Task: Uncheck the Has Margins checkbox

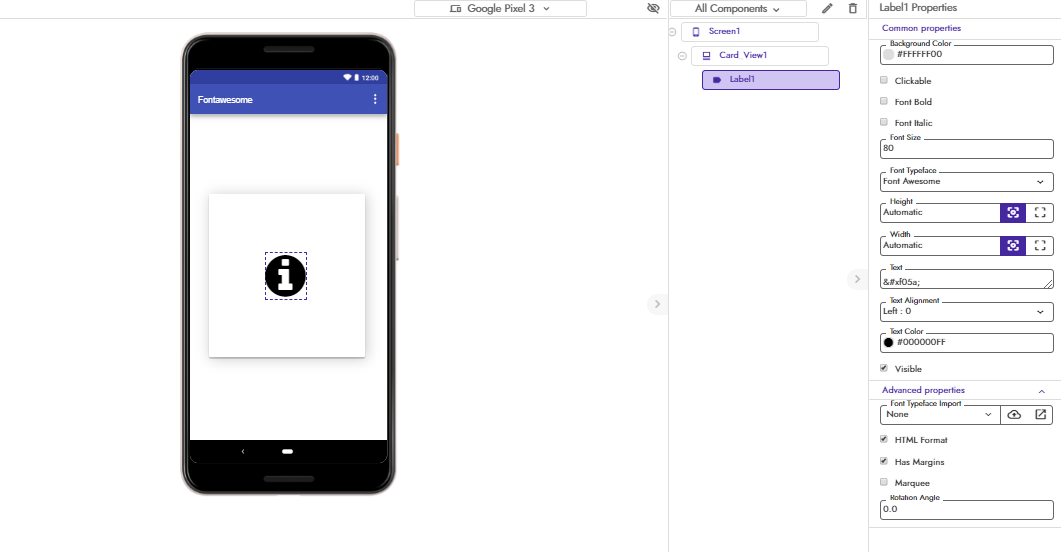Action: [884, 461]
